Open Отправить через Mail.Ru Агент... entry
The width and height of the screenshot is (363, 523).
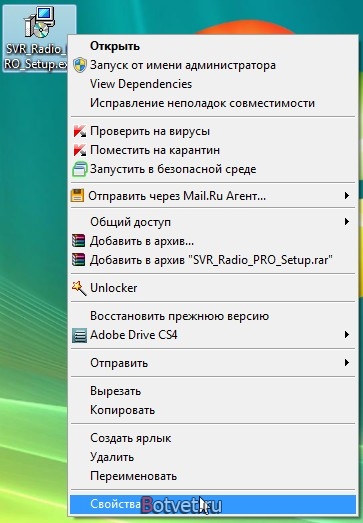pos(213,196)
